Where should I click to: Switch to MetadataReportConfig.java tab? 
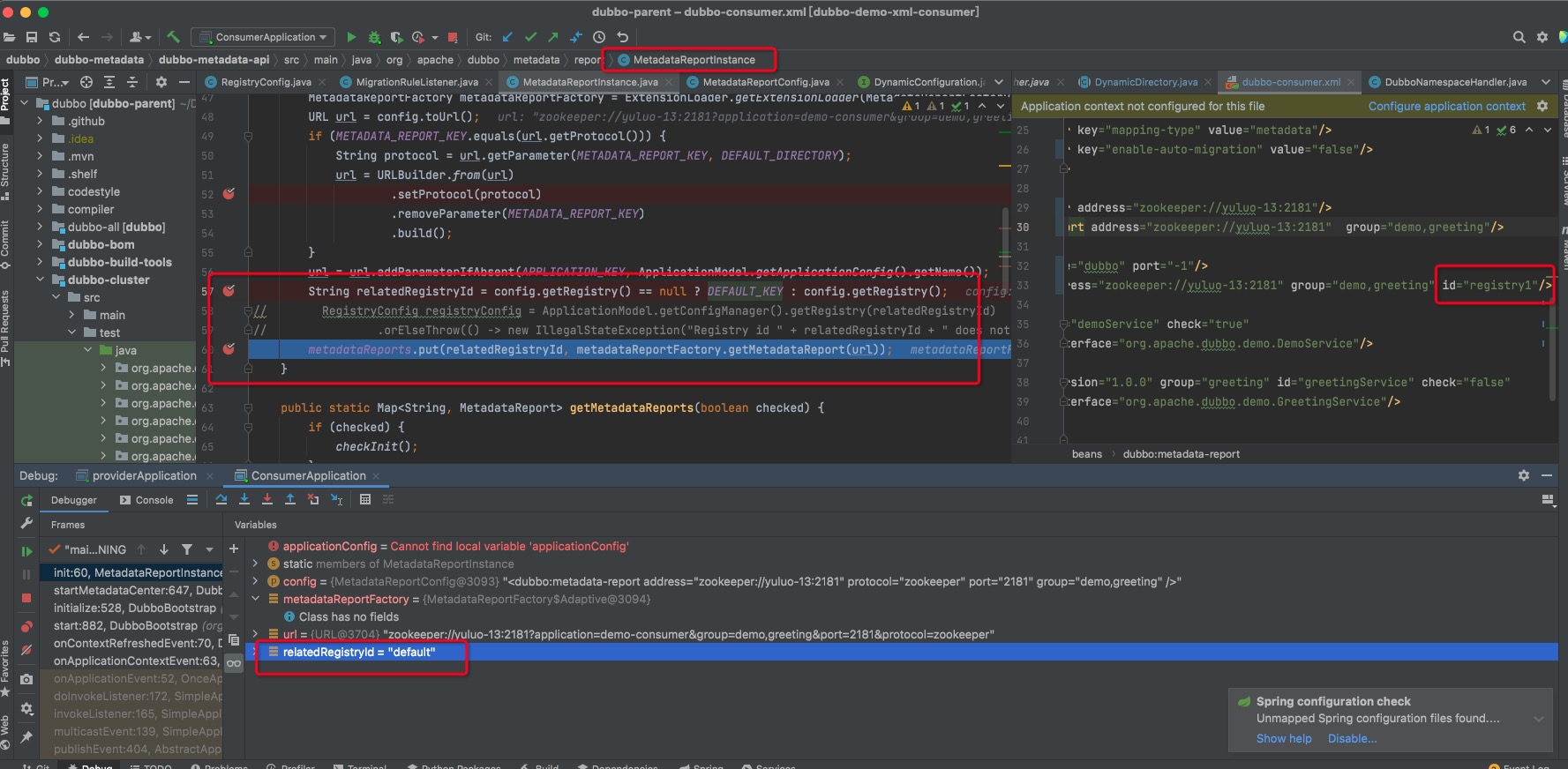[x=766, y=82]
